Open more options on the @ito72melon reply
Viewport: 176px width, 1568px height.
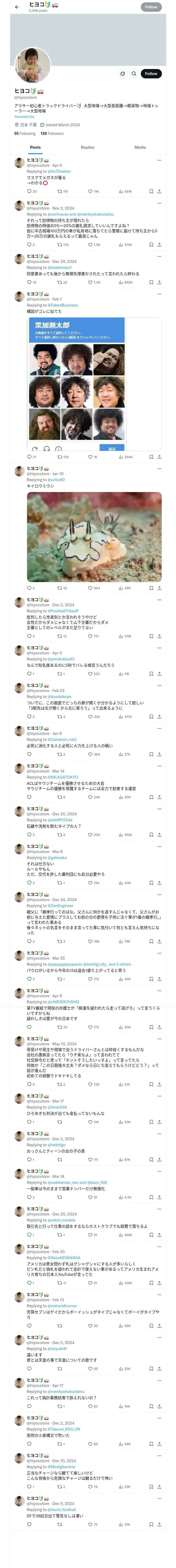coord(160,160)
